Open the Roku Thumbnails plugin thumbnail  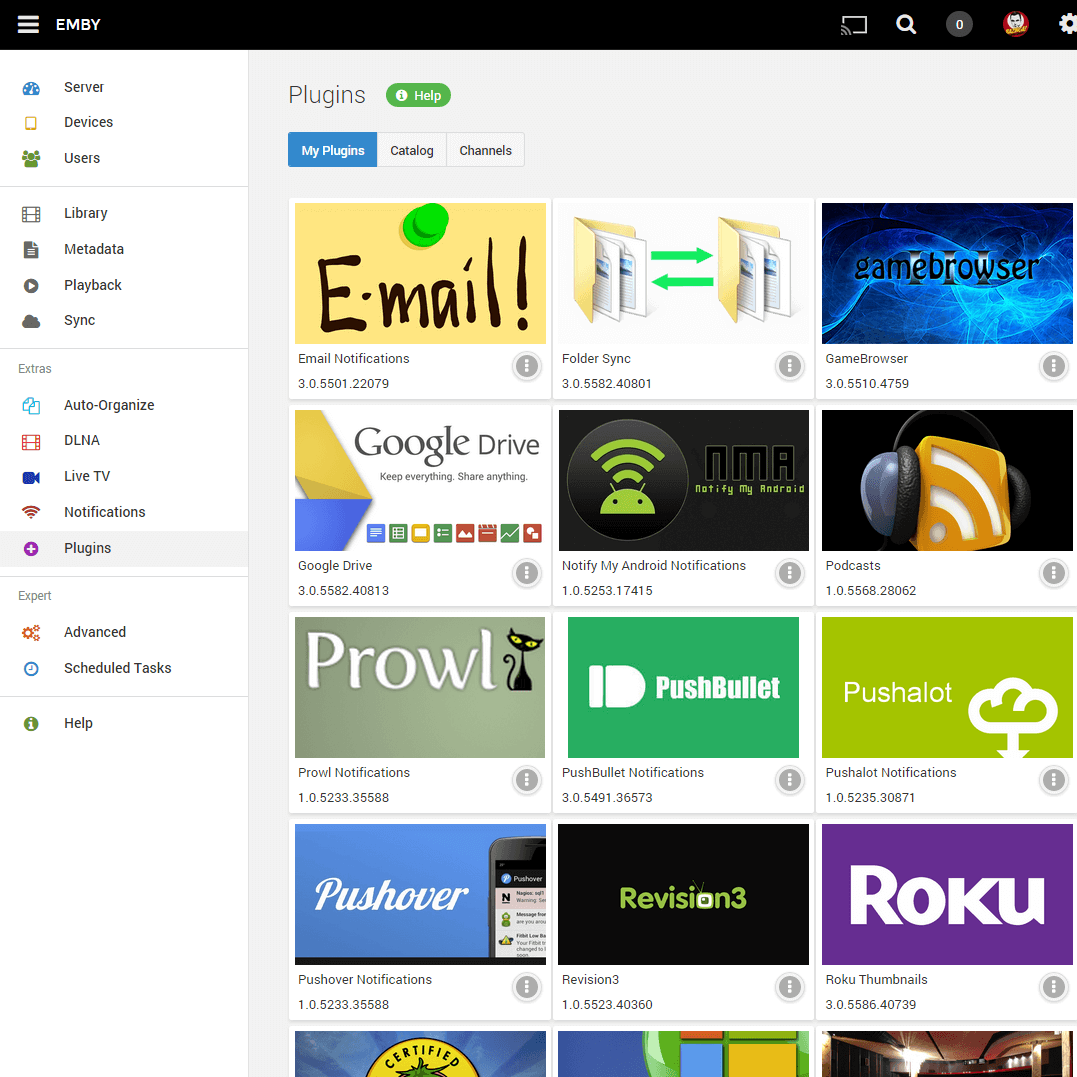click(x=946, y=894)
